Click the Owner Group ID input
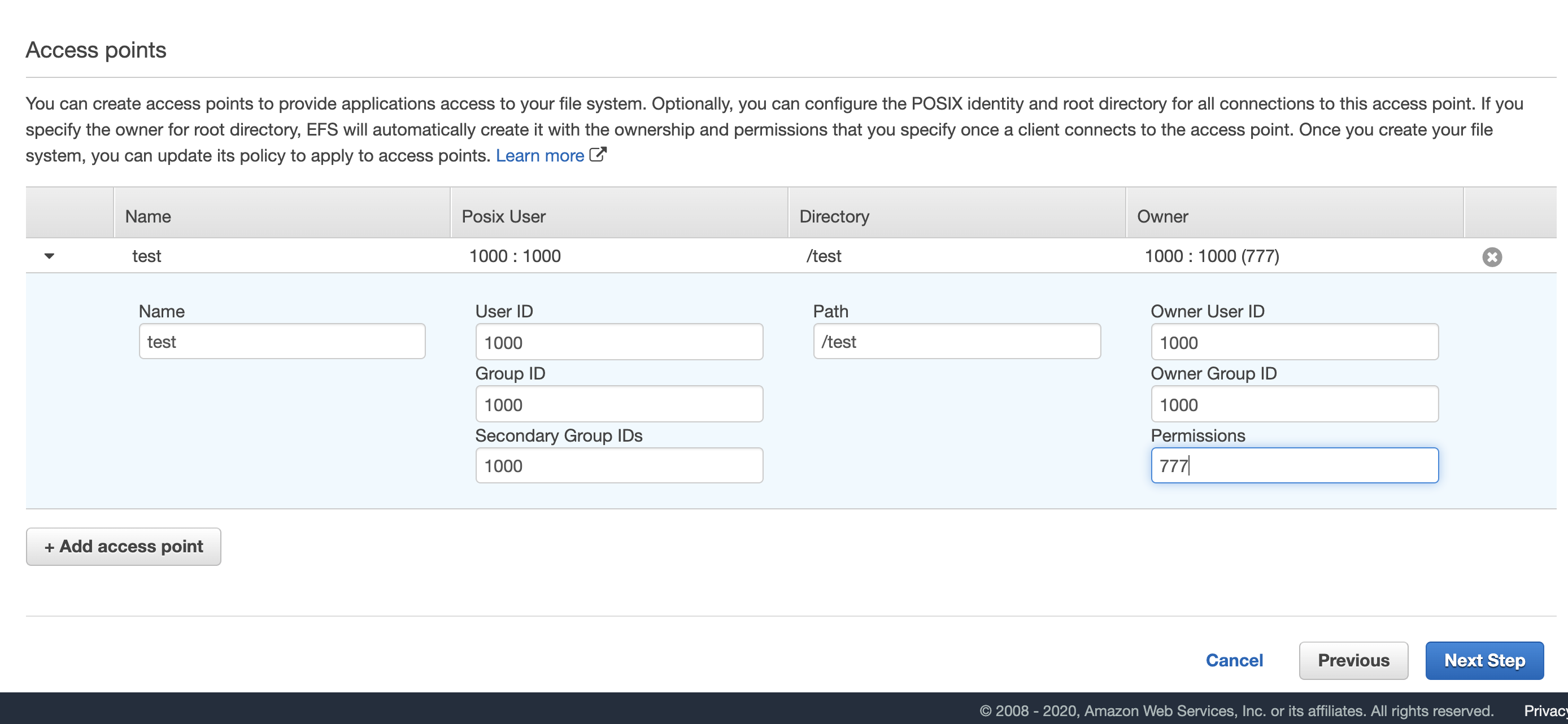The height and width of the screenshot is (724, 1568). (x=1294, y=404)
